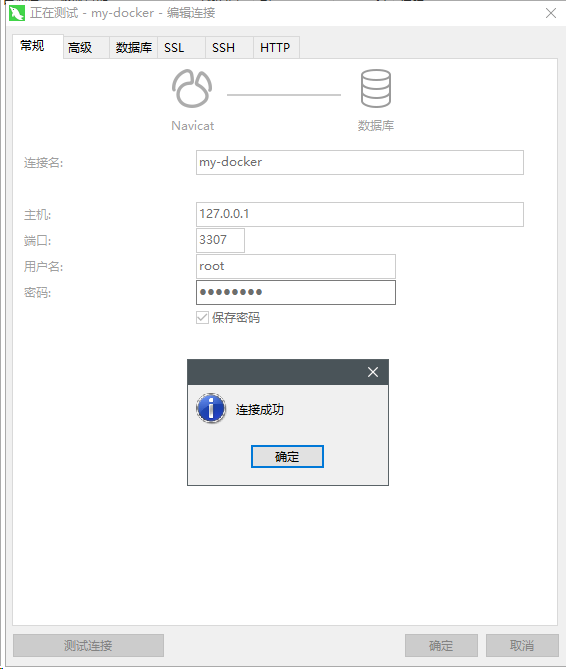Focus the host field containing 127.0.0.1
This screenshot has width=566, height=669.
click(360, 214)
